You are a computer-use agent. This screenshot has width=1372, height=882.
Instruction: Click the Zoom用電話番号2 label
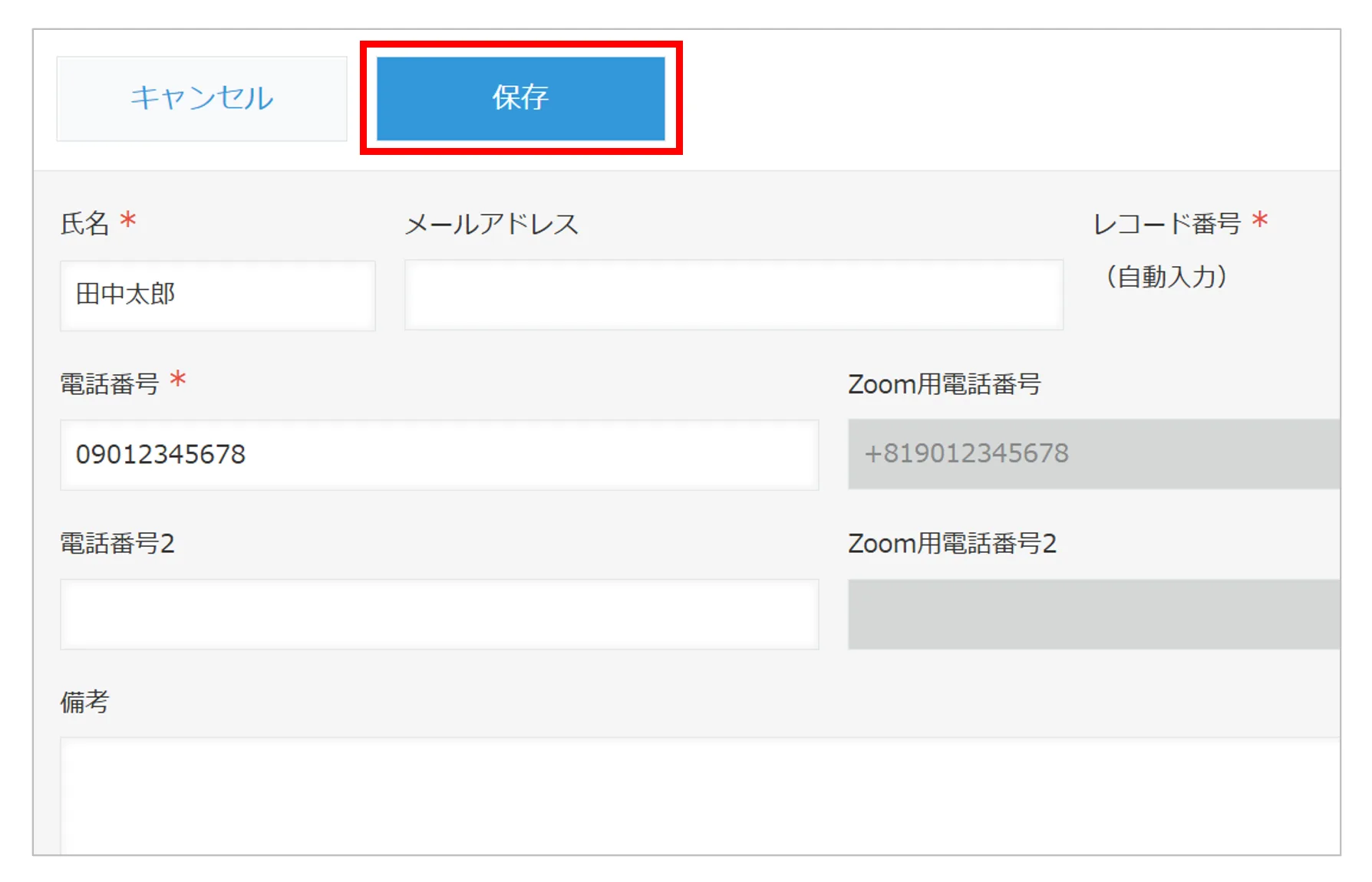[x=952, y=543]
